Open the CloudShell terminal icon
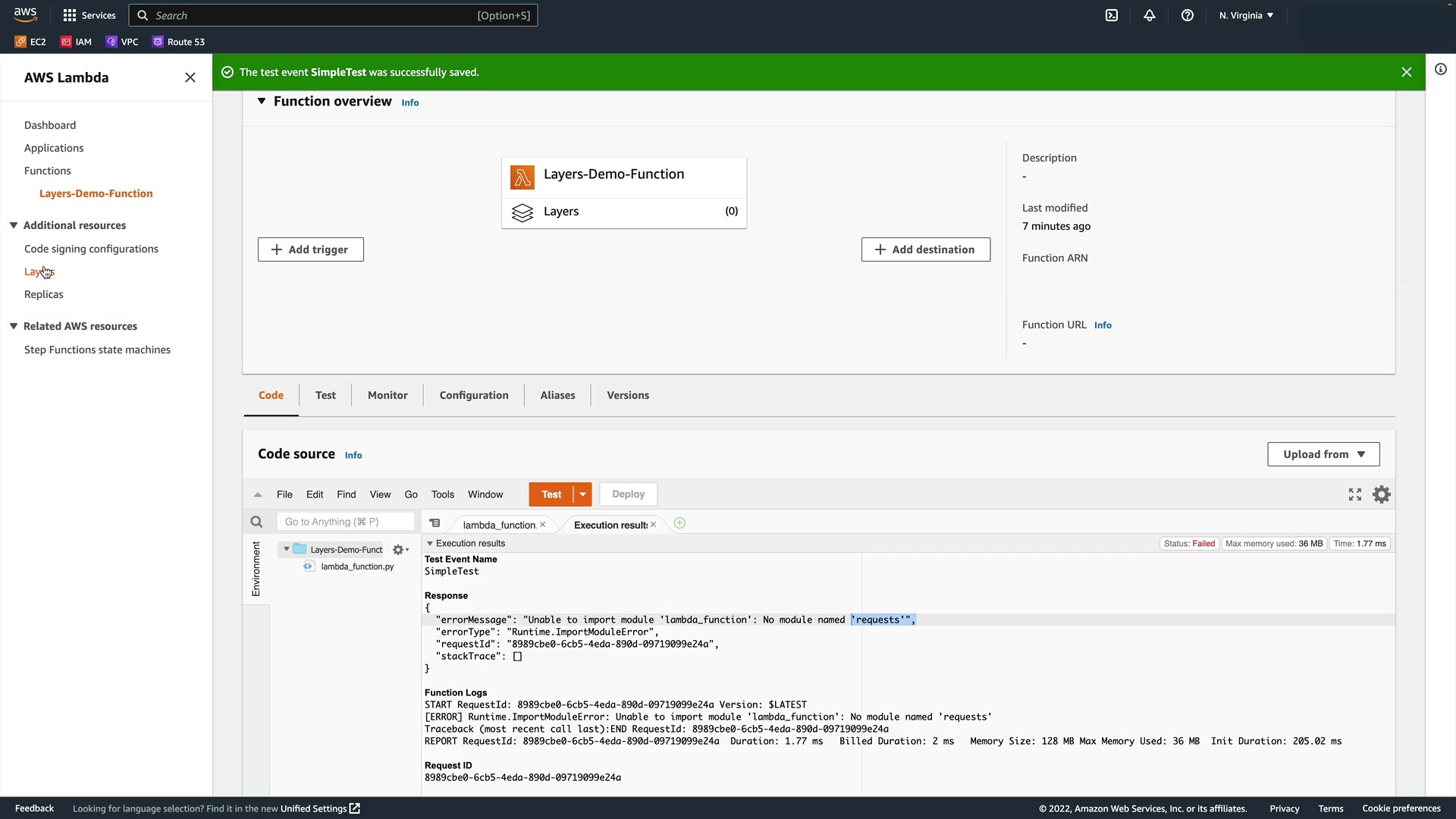 pyautogui.click(x=1112, y=15)
